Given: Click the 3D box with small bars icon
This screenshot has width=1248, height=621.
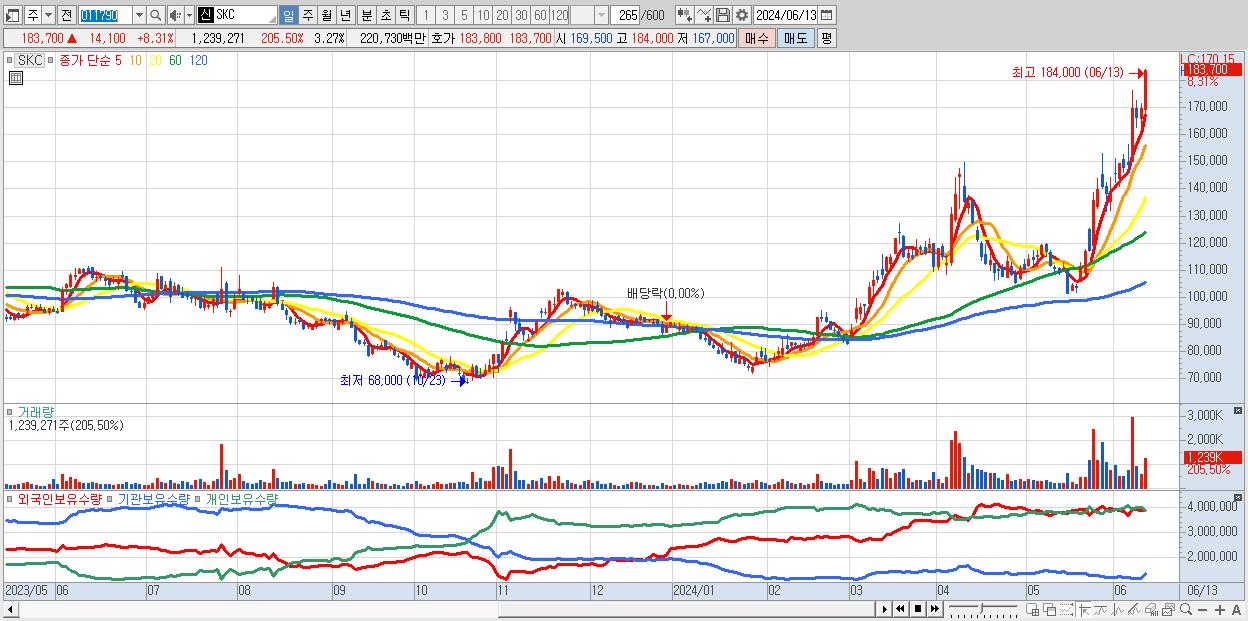Looking at the screenshot, I should (x=1152, y=609).
